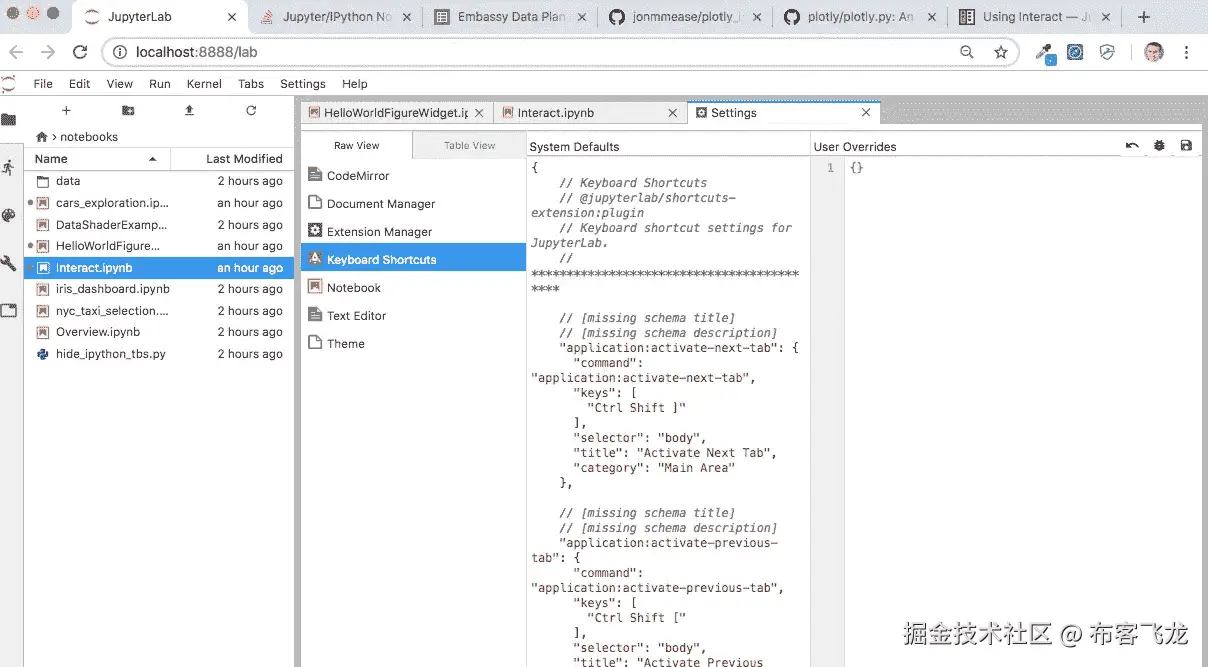
Task: Open the running sessions sidebar icon
Action: [x=8, y=167]
